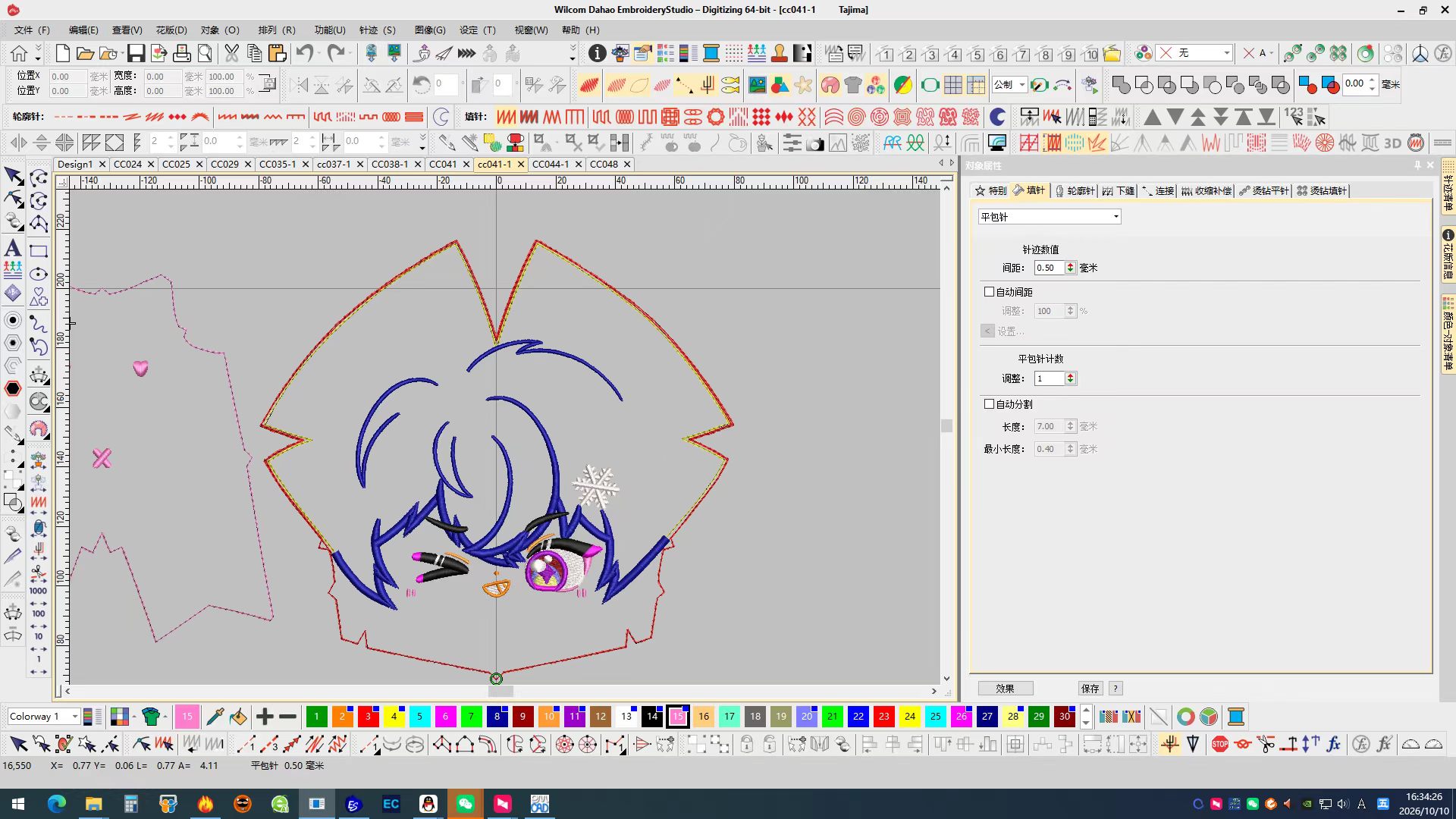Open the 无 fabric dropdown
This screenshot has height=819, width=1456.
tap(1195, 53)
